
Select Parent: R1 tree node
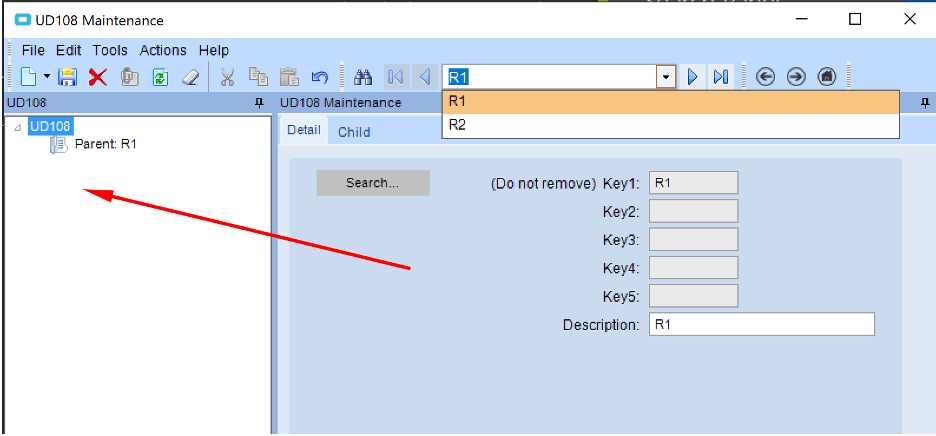106,144
